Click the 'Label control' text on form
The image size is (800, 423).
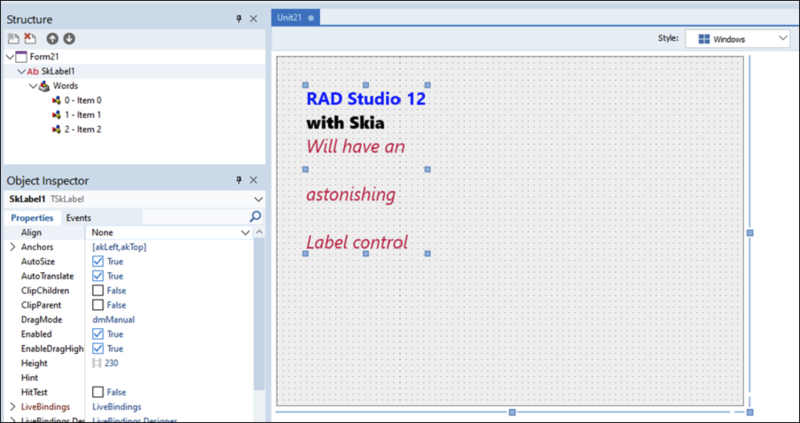click(x=357, y=242)
